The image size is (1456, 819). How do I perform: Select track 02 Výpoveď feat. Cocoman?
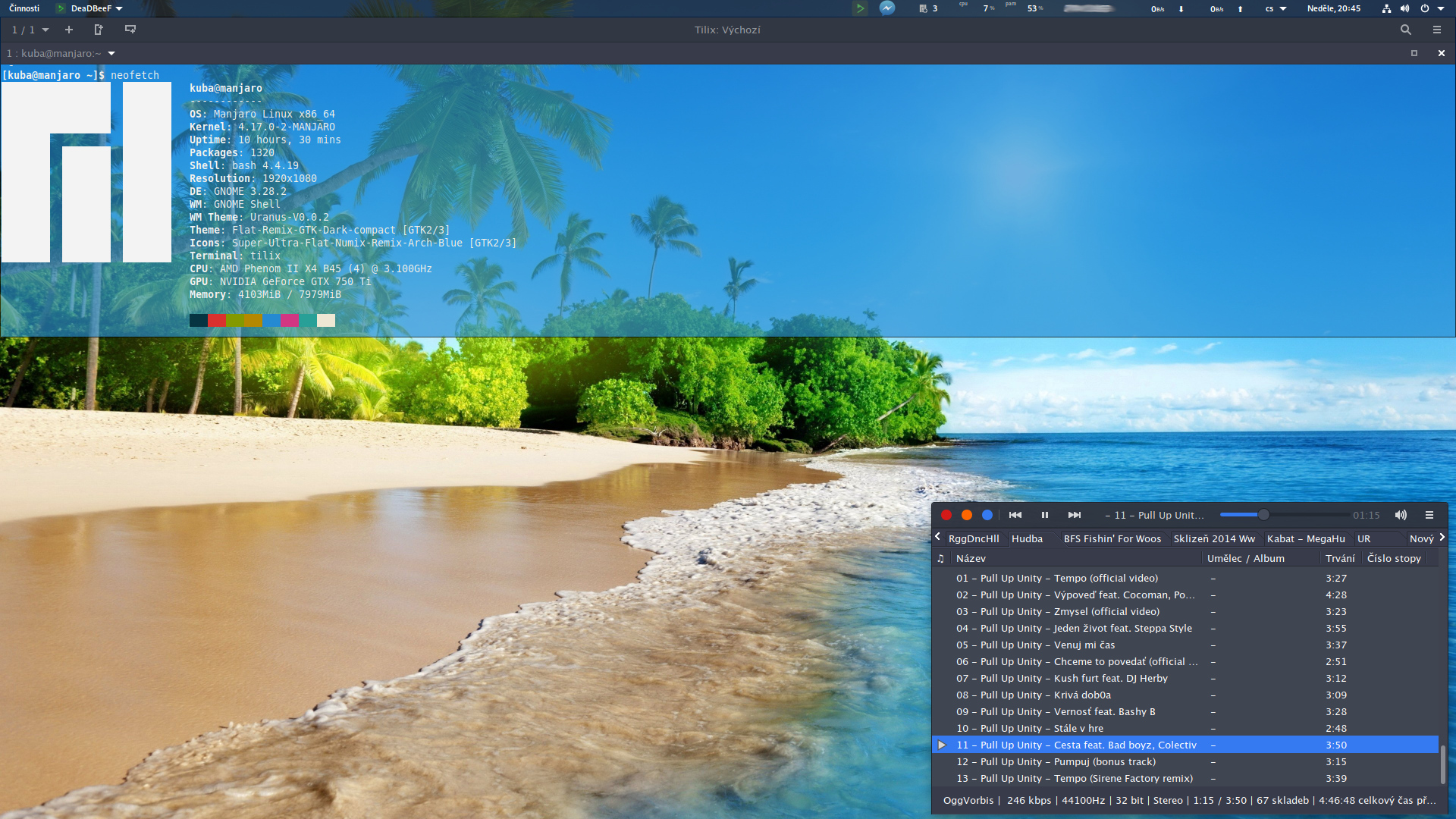point(1185,595)
